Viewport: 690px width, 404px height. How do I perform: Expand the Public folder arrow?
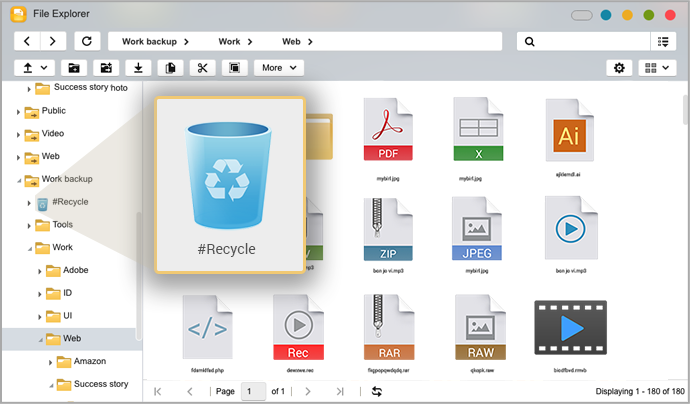(x=18, y=112)
